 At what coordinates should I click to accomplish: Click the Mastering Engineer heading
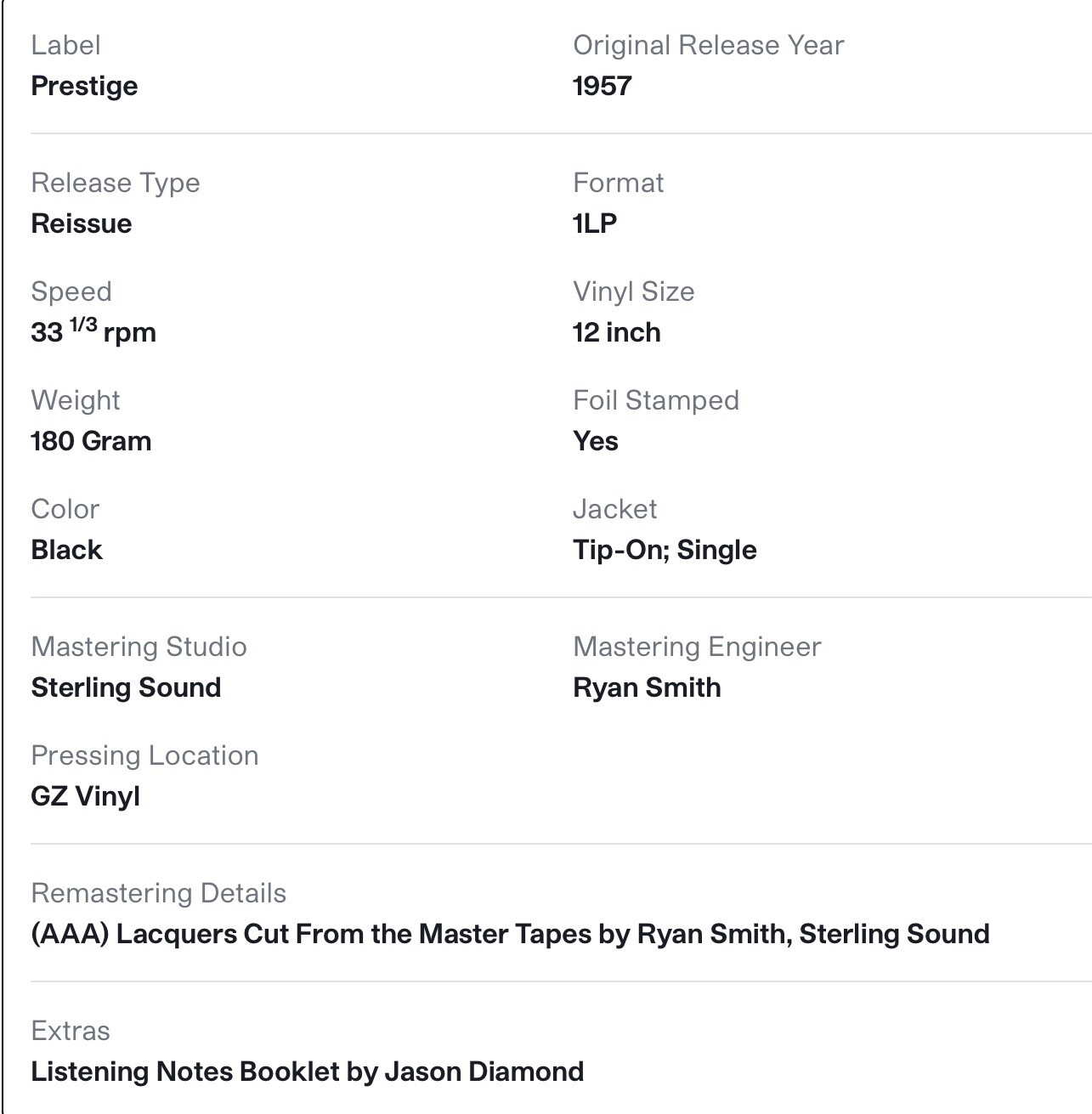click(697, 647)
